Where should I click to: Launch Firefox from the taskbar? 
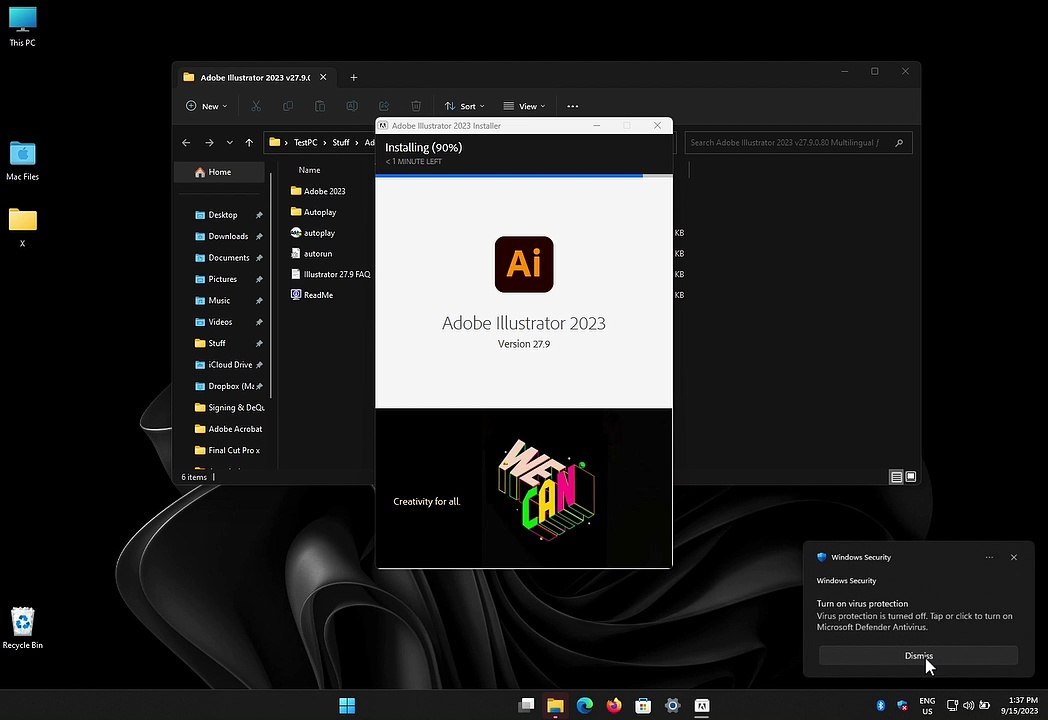(x=614, y=705)
